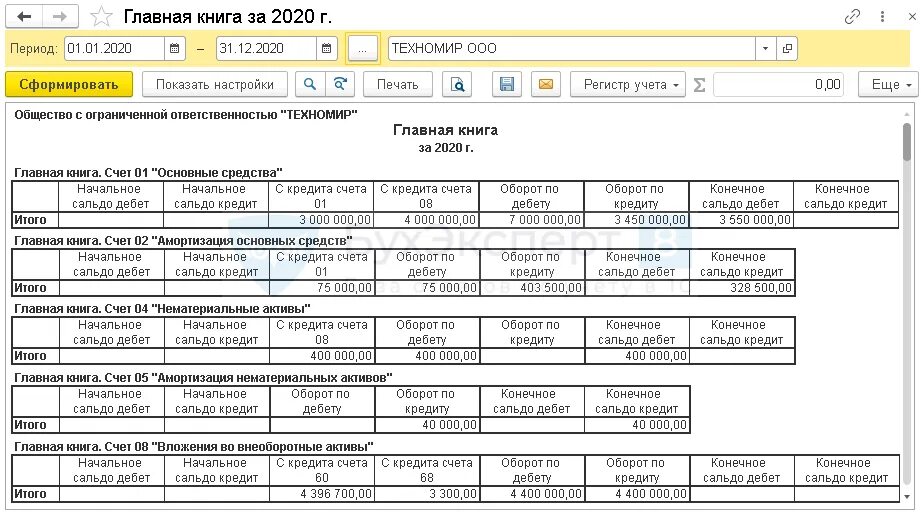Select cell 4 000 000,00 in account 01

[426, 220]
